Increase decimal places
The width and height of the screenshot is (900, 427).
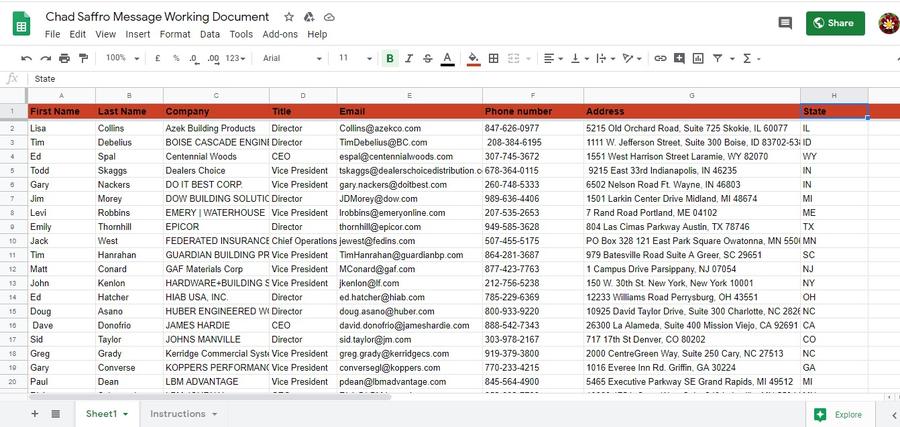214,58
